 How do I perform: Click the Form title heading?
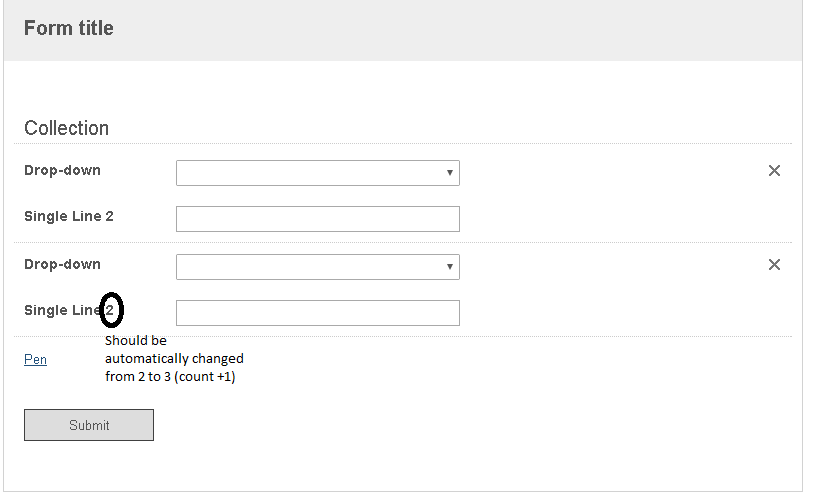(69, 28)
